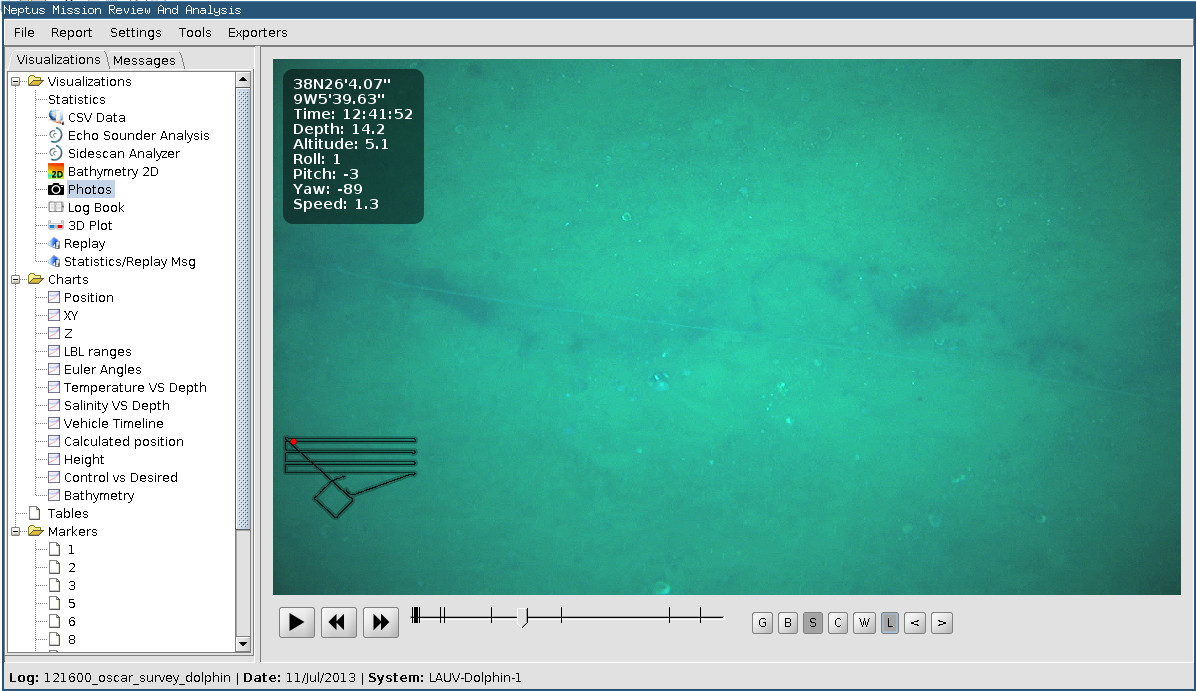The image size is (1196, 691).
Task: Select the Statistics tree item
Action: (76, 100)
